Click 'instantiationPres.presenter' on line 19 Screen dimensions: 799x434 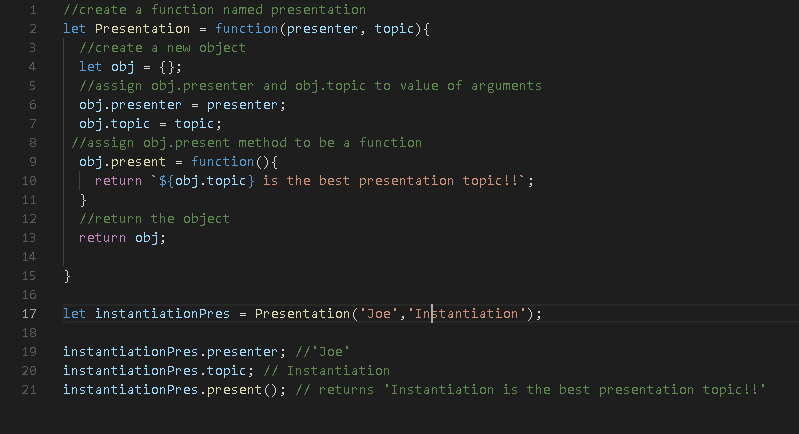(170, 352)
